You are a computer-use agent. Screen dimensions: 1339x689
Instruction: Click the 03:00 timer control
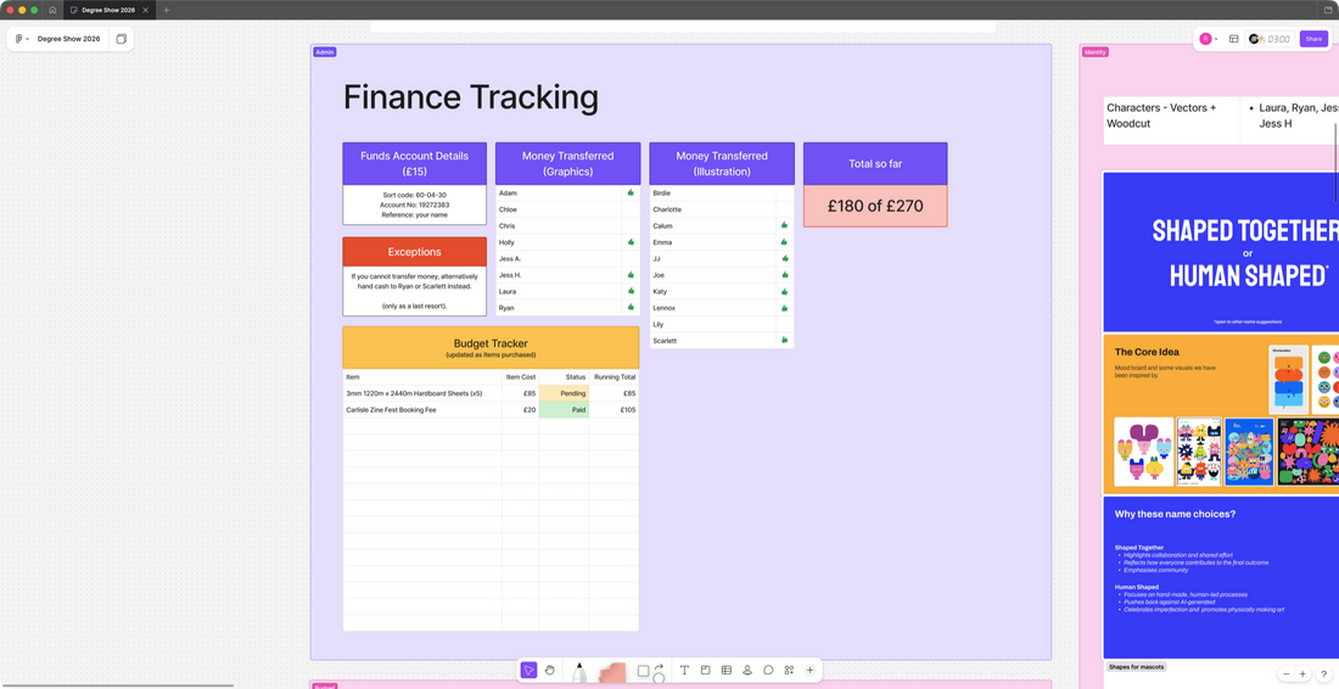coord(1277,39)
